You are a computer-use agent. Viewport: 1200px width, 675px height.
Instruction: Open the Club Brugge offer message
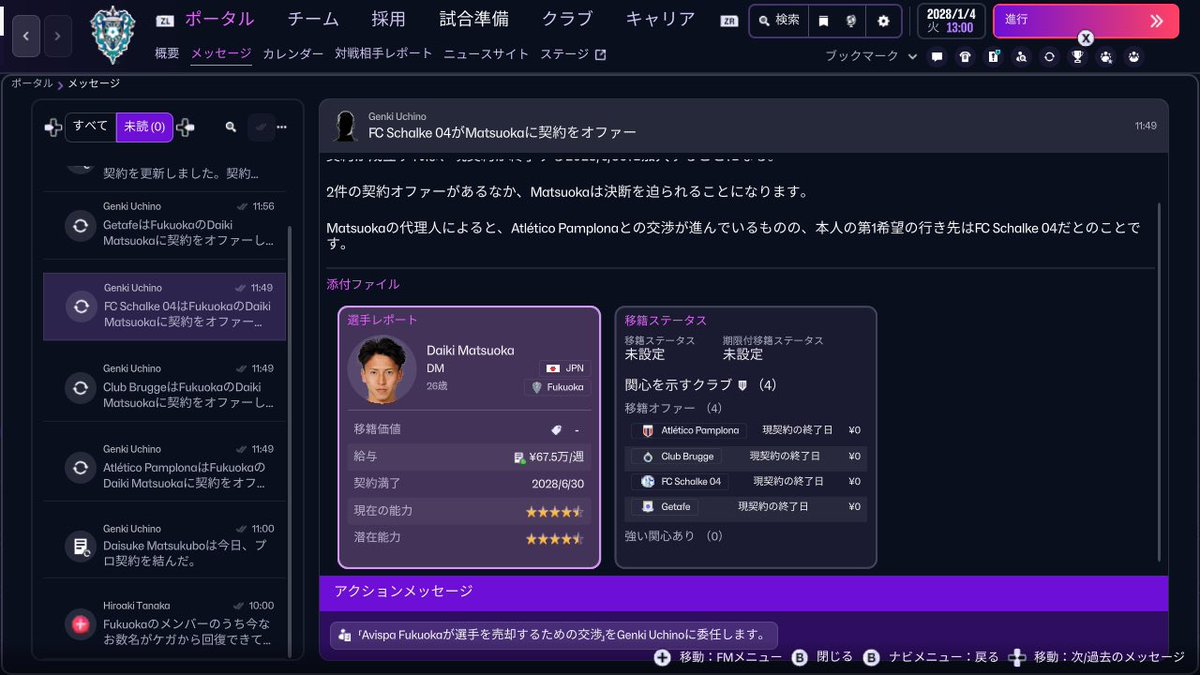(x=165, y=387)
